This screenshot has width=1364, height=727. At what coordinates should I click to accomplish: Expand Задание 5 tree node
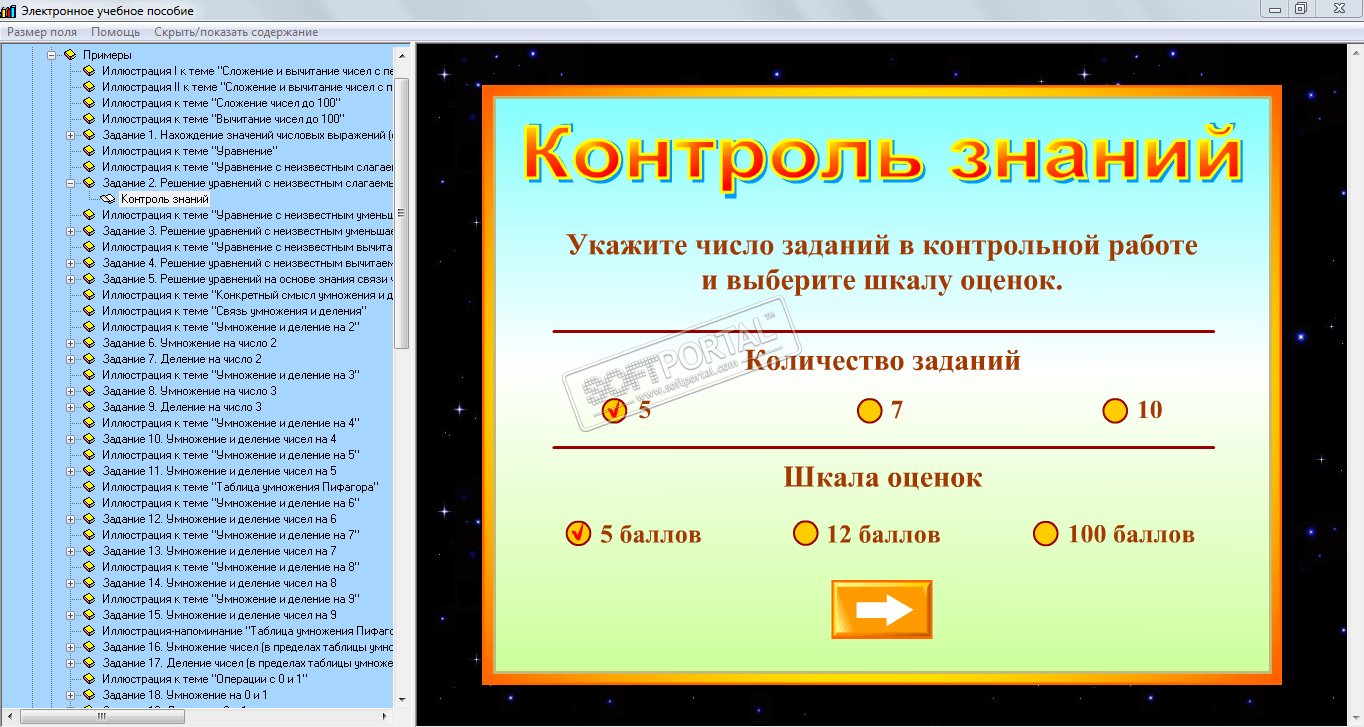pyautogui.click(x=70, y=279)
